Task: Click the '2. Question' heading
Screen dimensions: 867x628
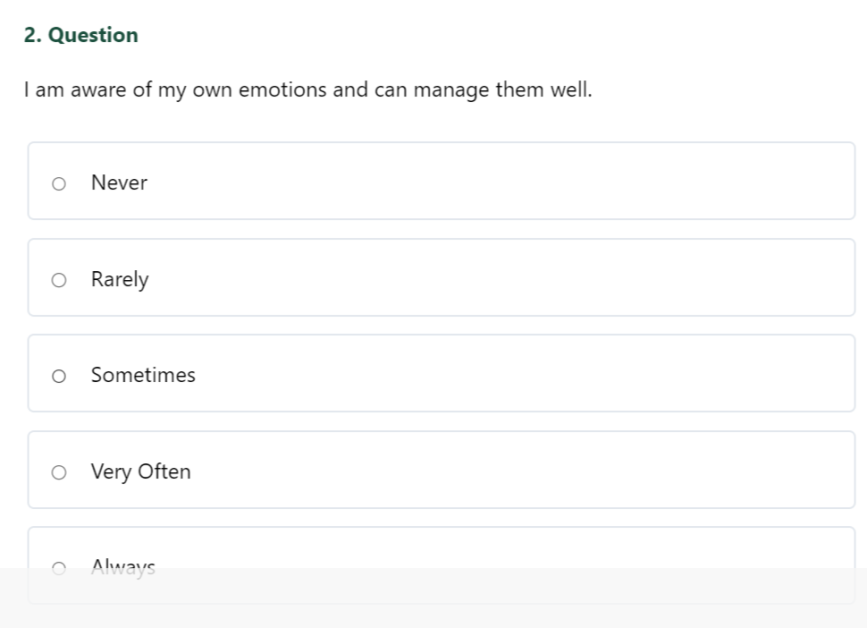Action: click(x=81, y=35)
